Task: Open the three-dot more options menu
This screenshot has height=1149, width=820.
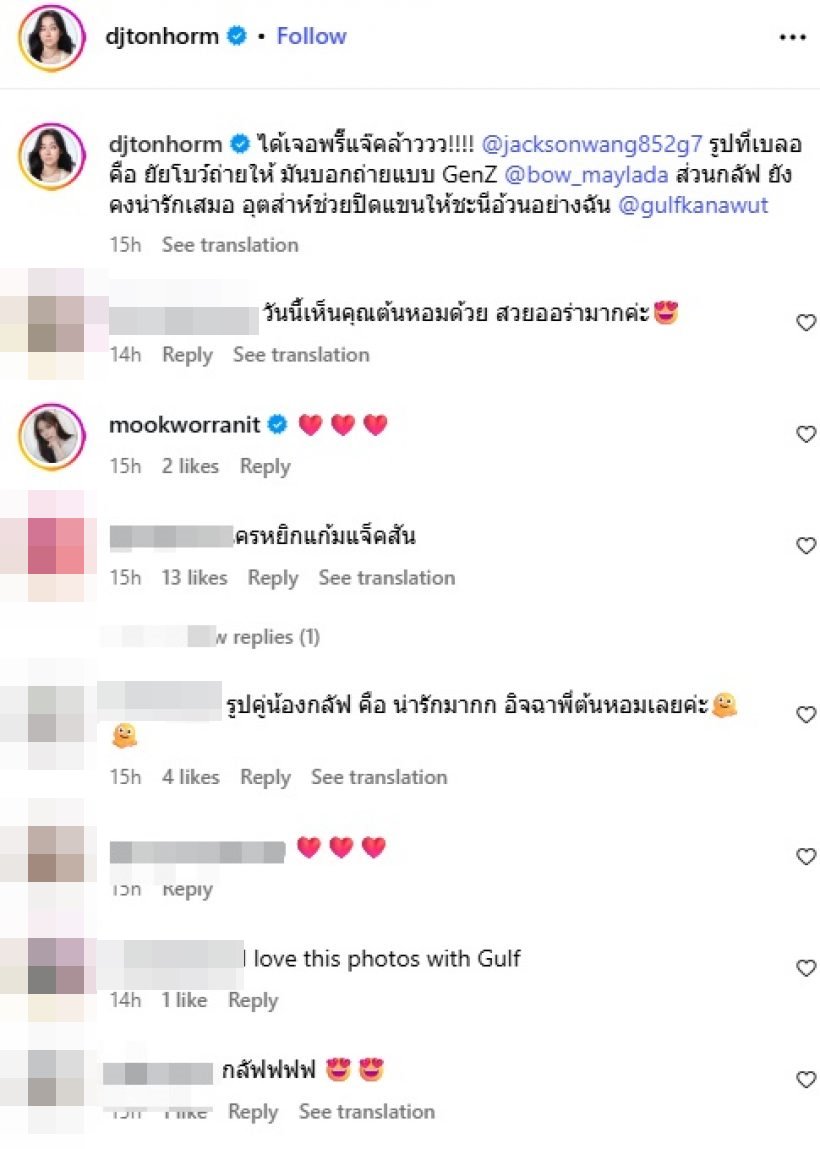Action: tap(792, 37)
